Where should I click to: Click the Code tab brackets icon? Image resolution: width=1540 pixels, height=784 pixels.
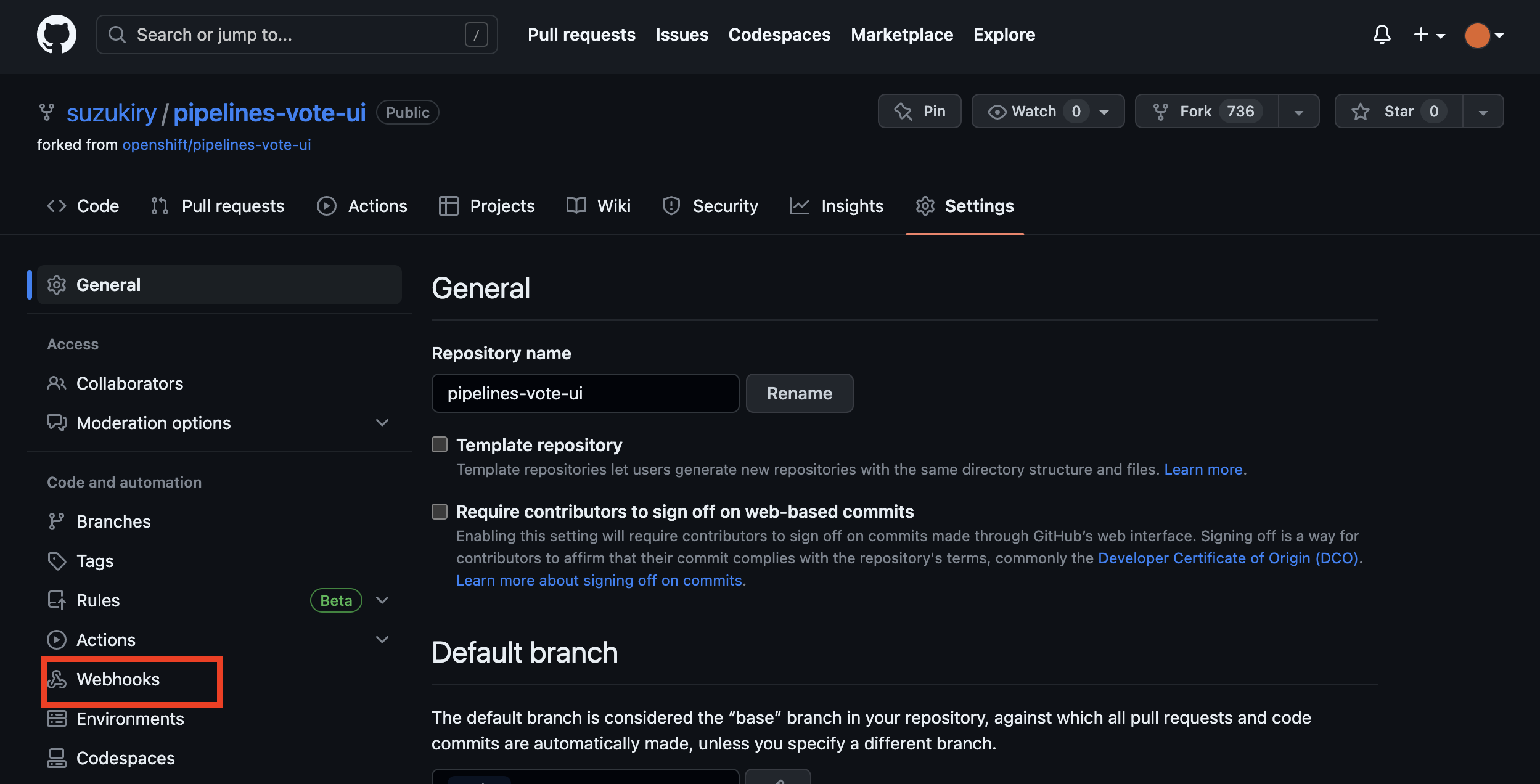pos(57,206)
